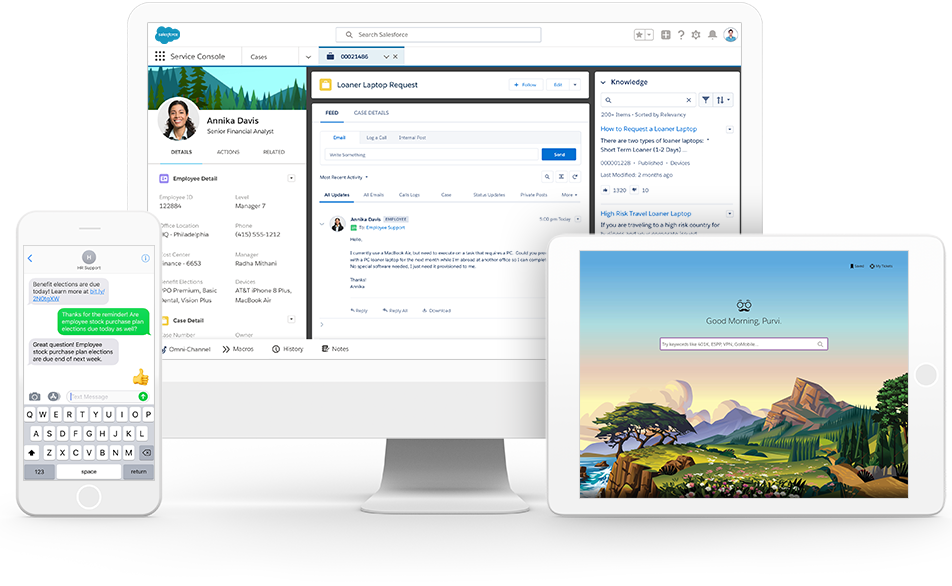Tap the info icon in HR Support chat
Viewport: 952px width, 586px height.
pyautogui.click(x=146, y=258)
